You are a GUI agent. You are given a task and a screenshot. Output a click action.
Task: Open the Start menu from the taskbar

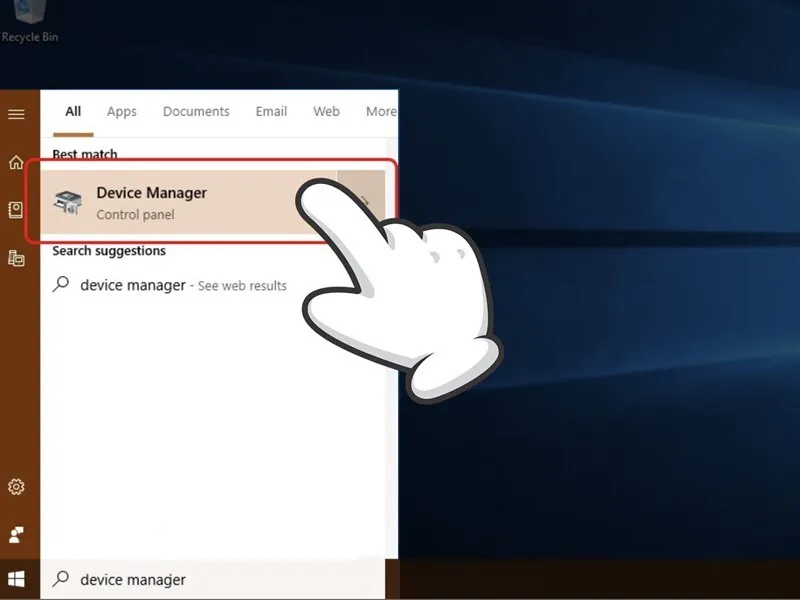point(15,580)
